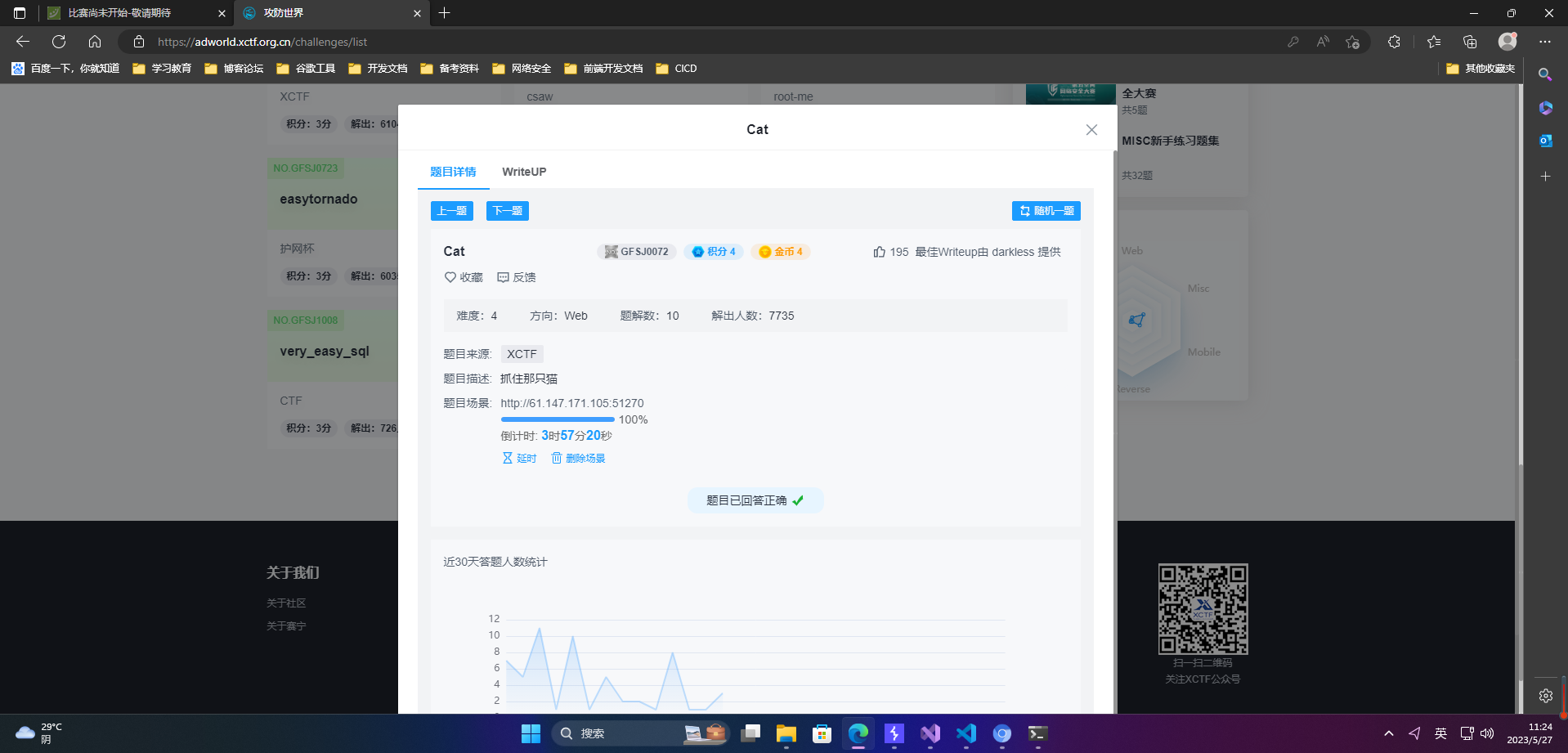Screen dimensions: 1568x753
Task: Click the 金币 4 coins badge
Action: click(781, 252)
